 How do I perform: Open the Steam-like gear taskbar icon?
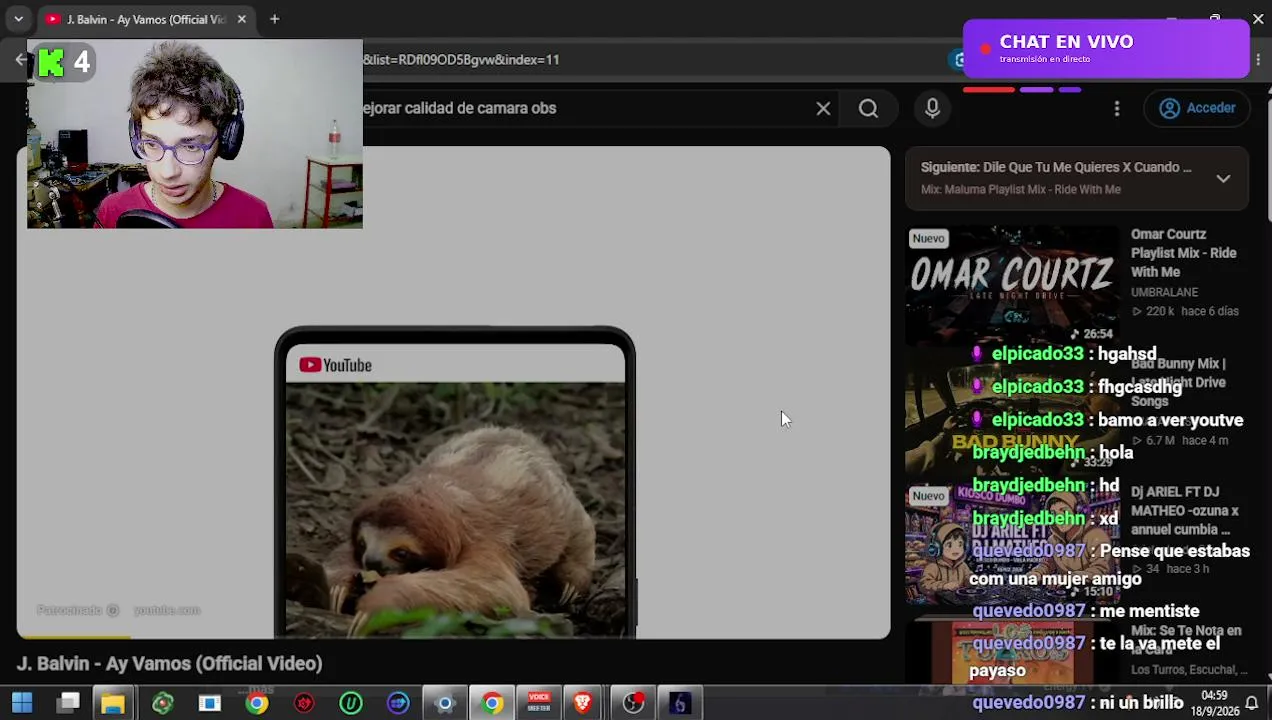(x=445, y=703)
